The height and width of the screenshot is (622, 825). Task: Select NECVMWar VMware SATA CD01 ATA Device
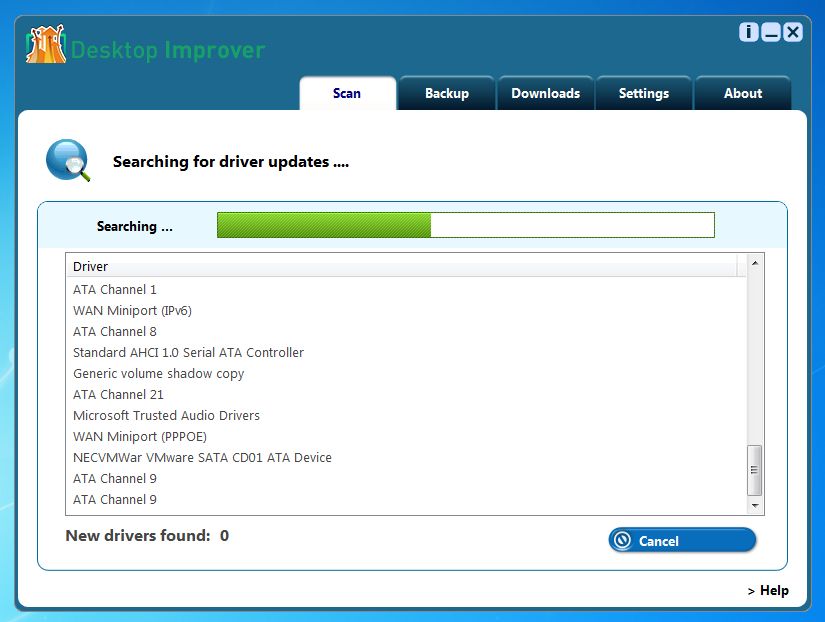click(406, 458)
